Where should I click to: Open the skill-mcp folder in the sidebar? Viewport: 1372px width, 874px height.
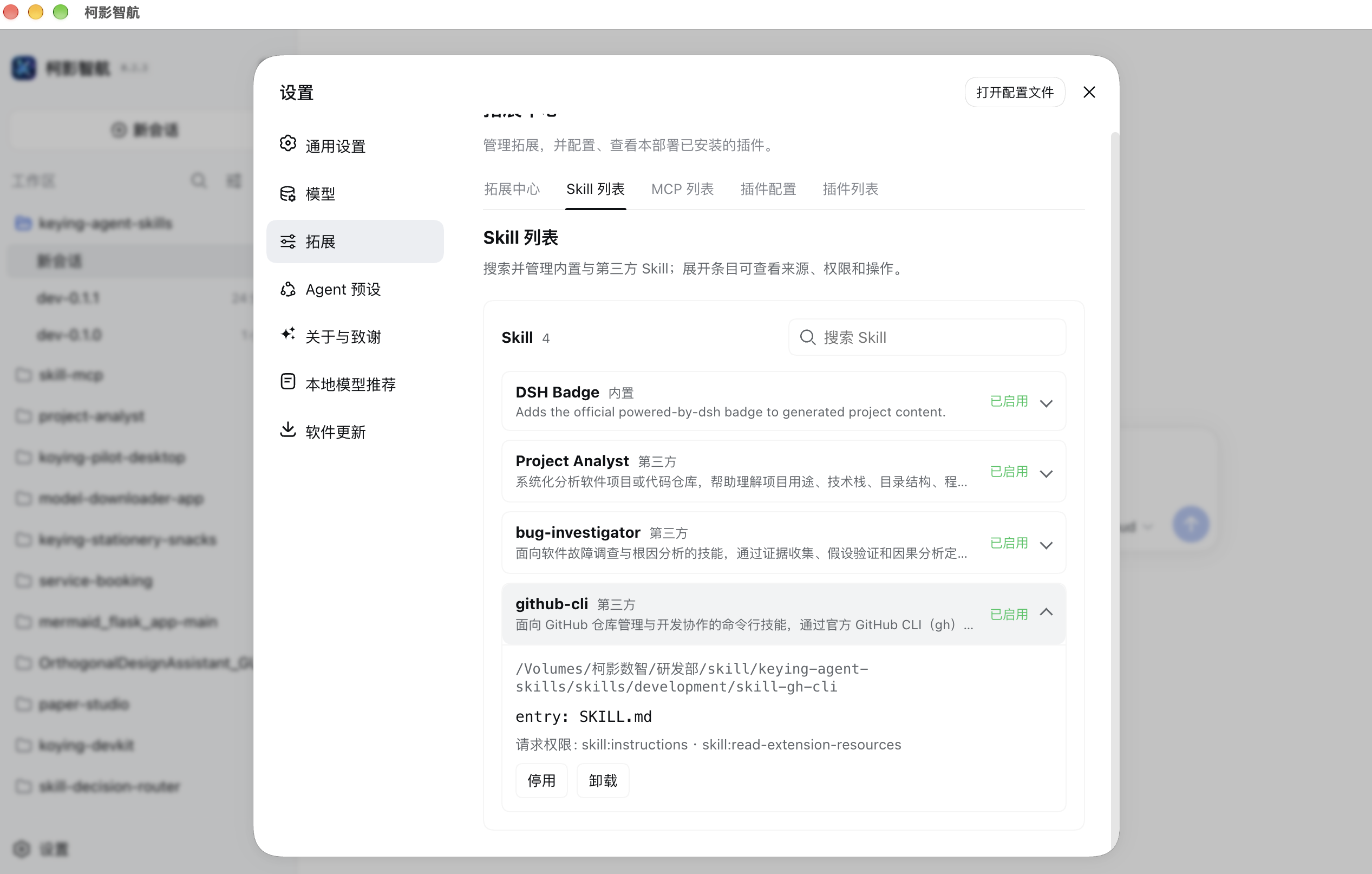point(70,375)
